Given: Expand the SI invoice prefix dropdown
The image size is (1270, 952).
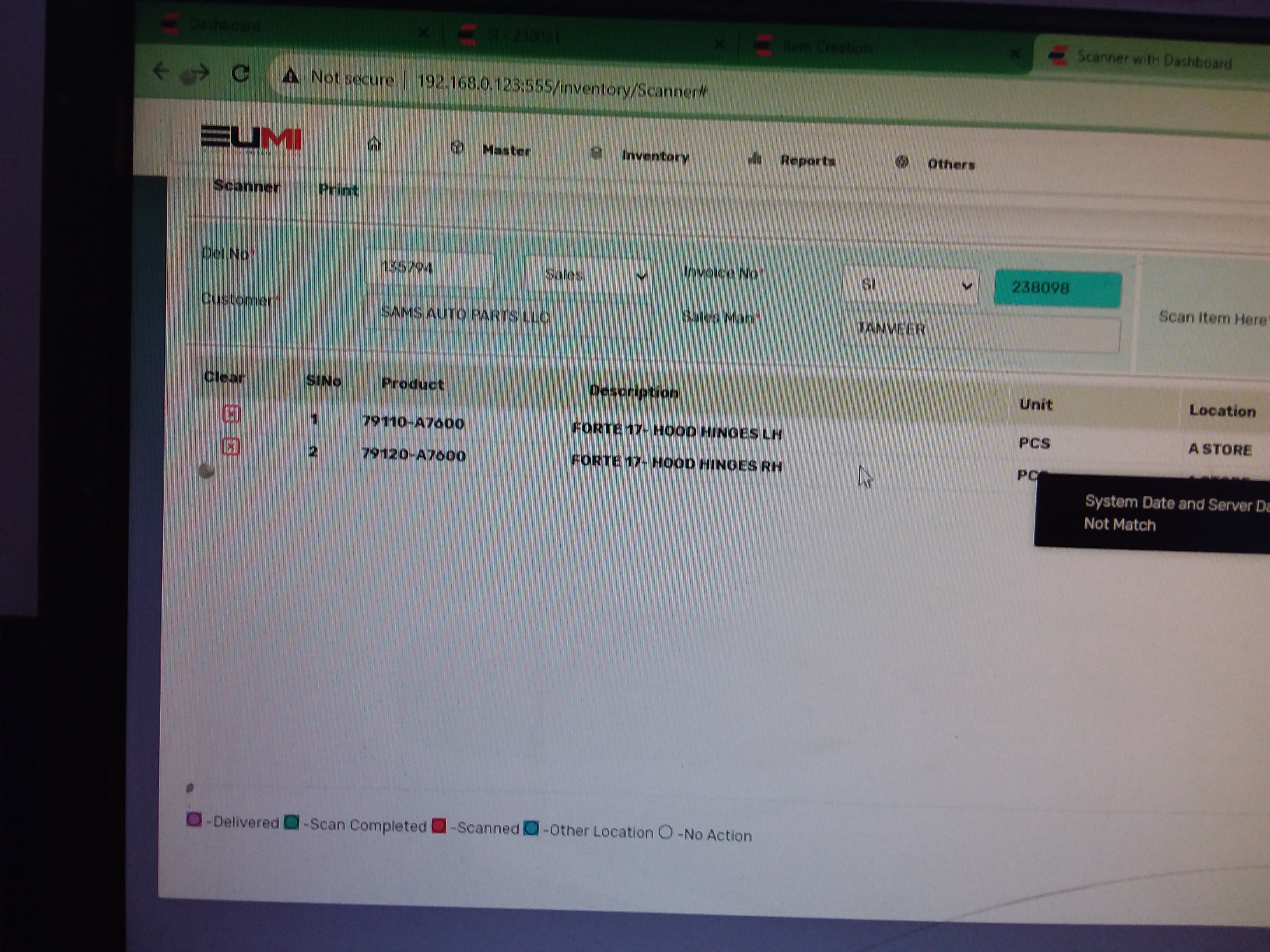Looking at the screenshot, I should pos(910,285).
